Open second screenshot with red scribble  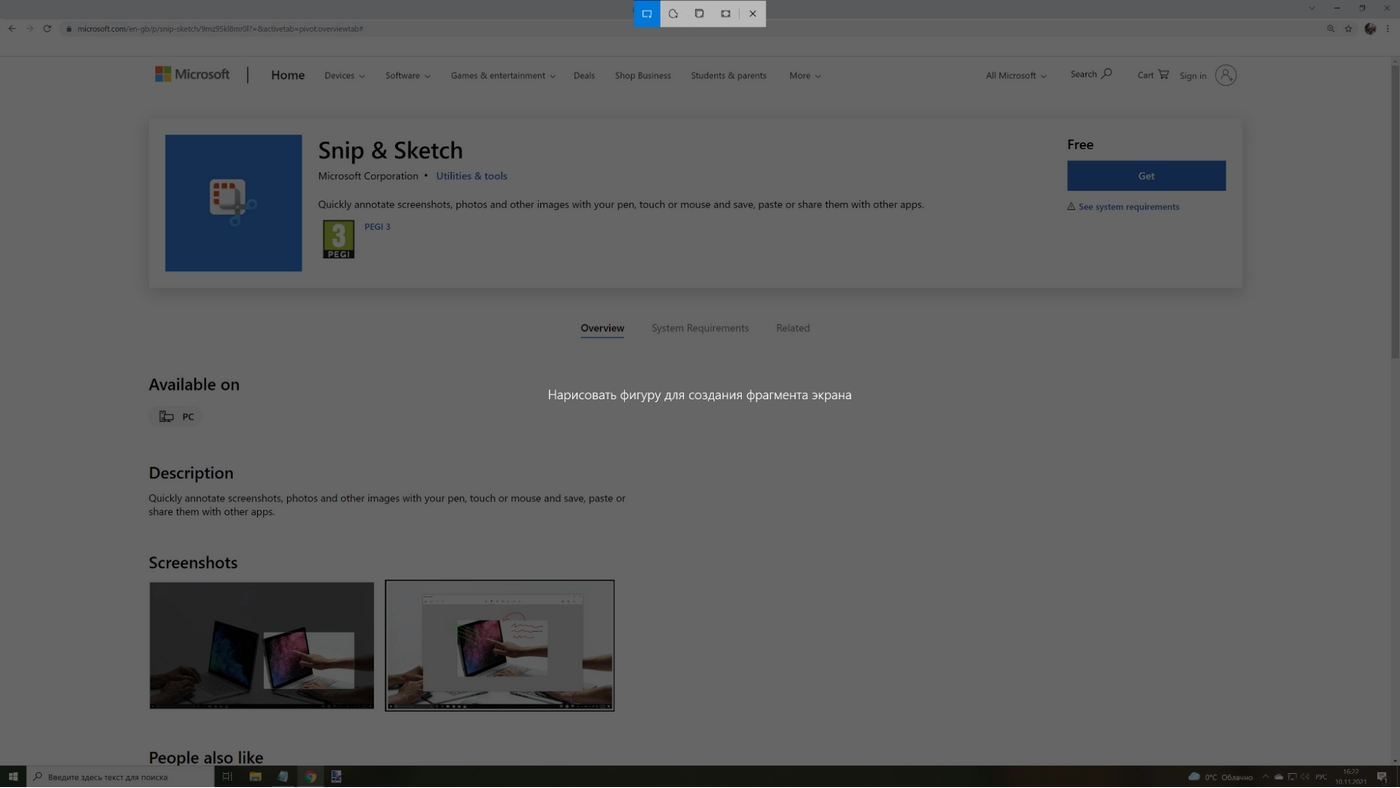tap(500, 646)
